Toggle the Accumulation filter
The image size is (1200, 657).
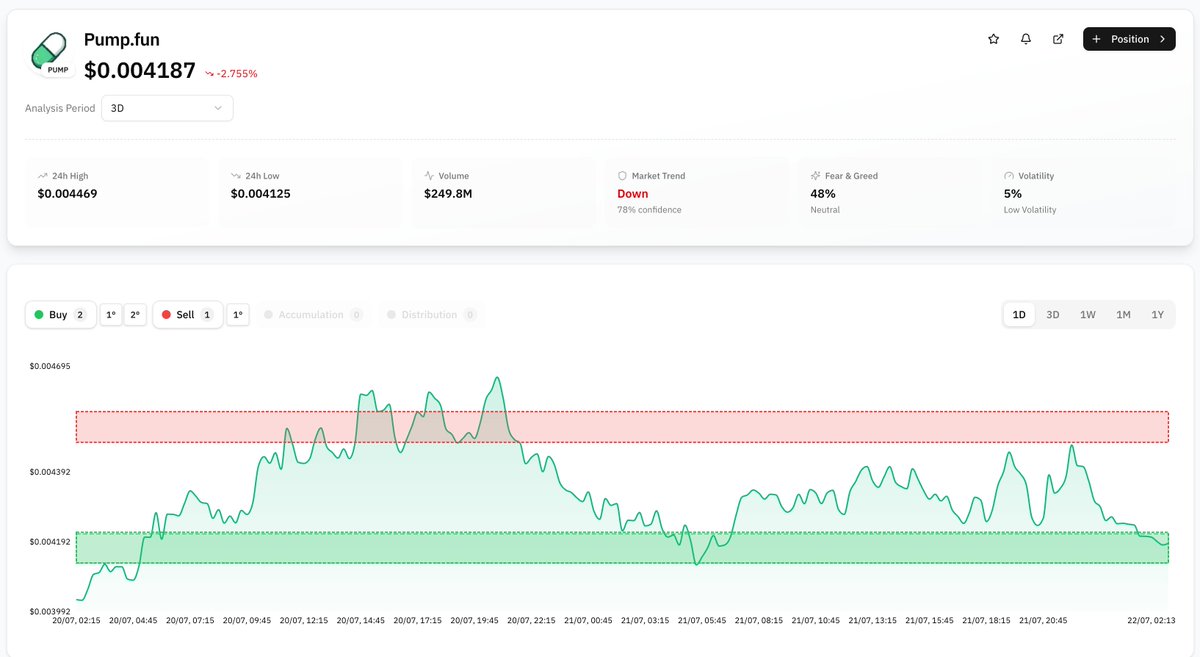coord(312,315)
